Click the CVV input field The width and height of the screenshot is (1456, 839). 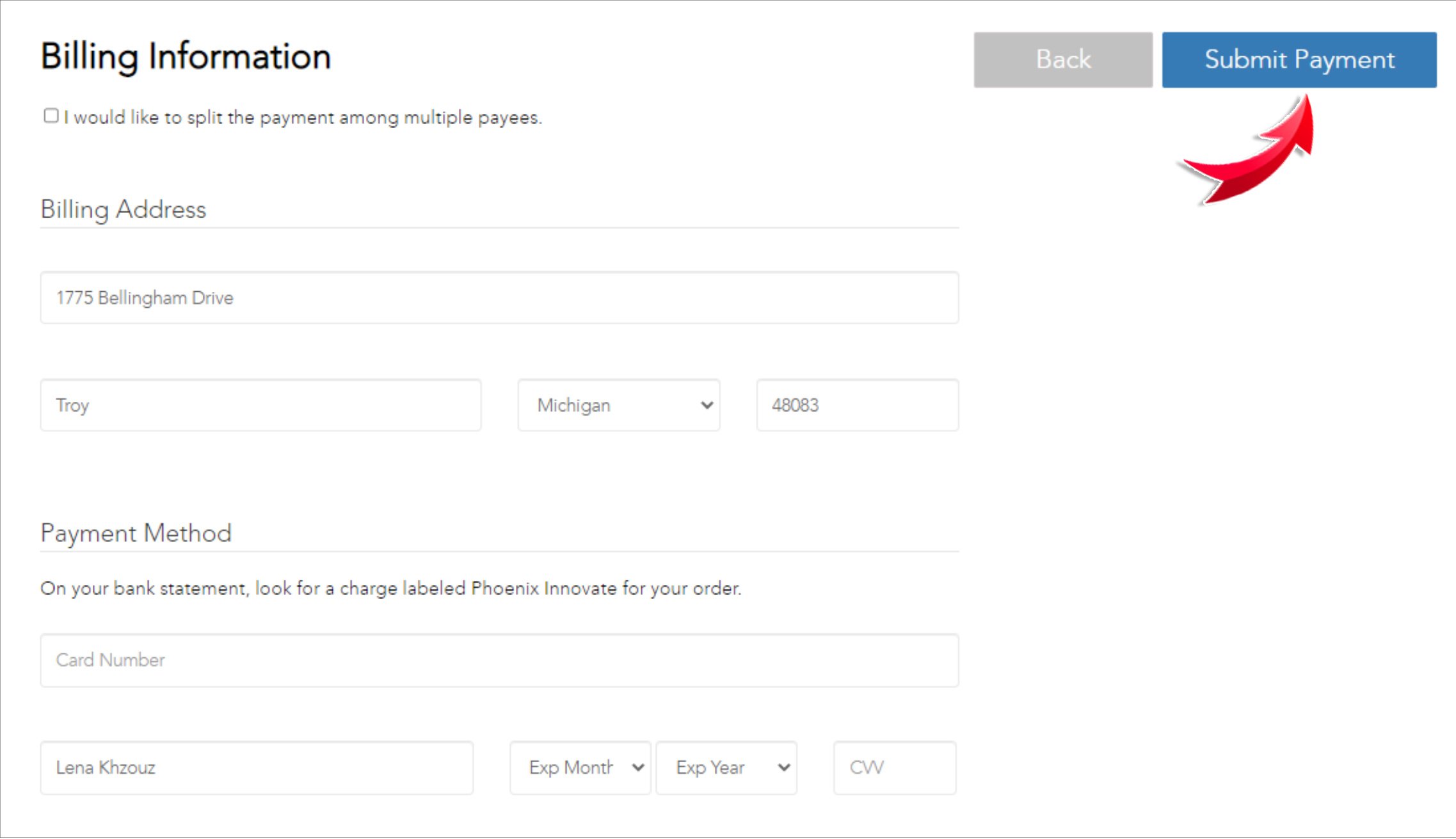pos(894,767)
